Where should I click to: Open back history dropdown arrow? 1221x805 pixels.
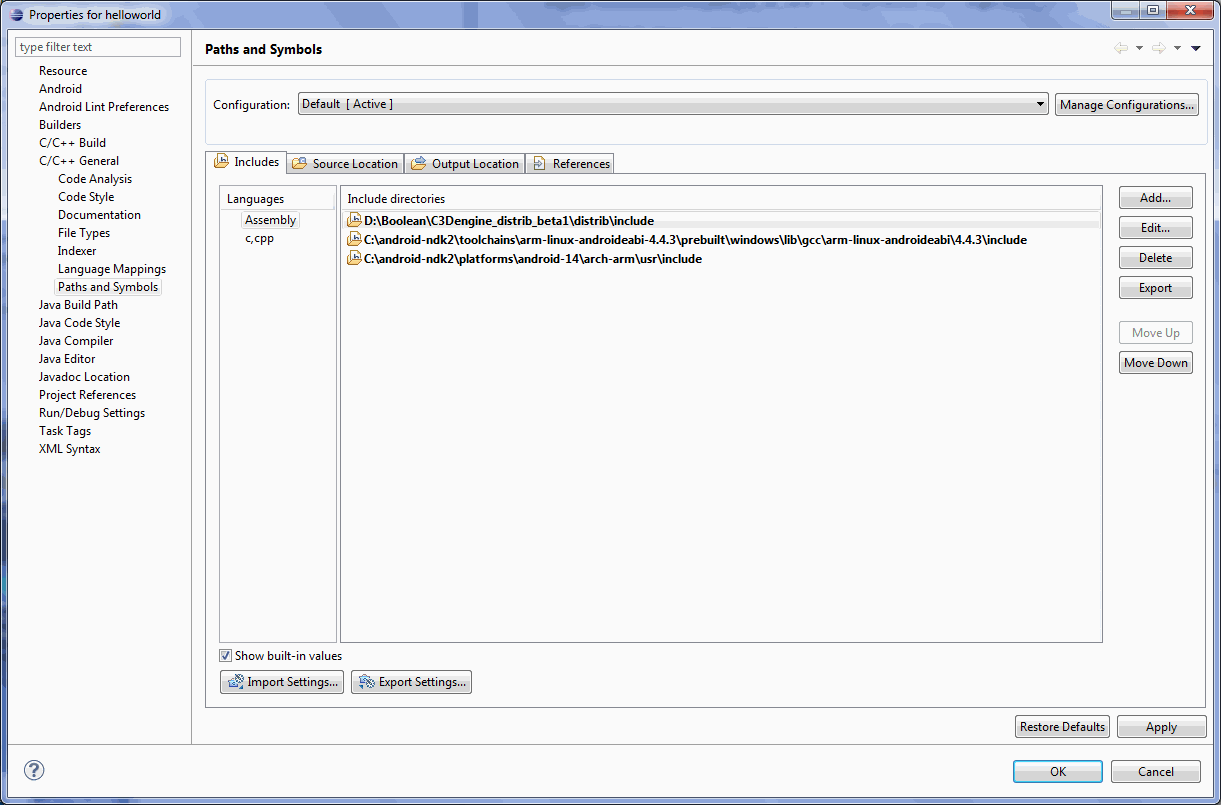pos(1139,48)
